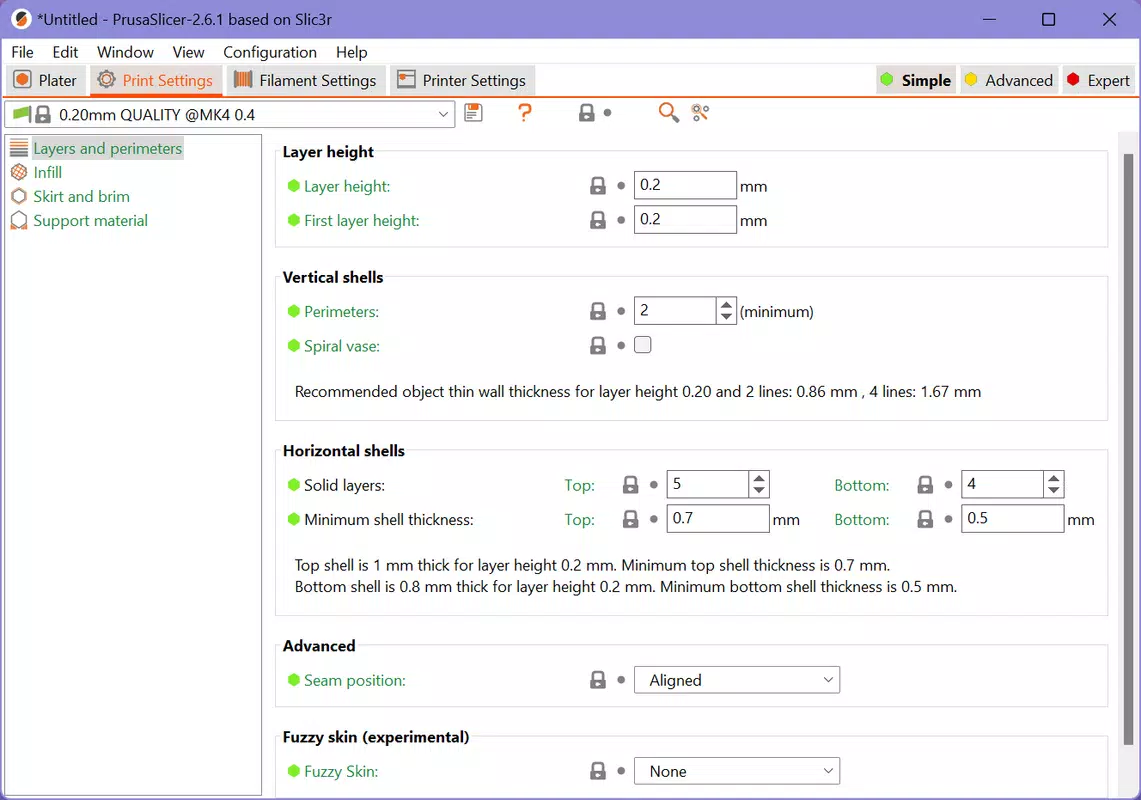Click the reset dot beside Perimeters lock
The width and height of the screenshot is (1141, 800).
[621, 311]
